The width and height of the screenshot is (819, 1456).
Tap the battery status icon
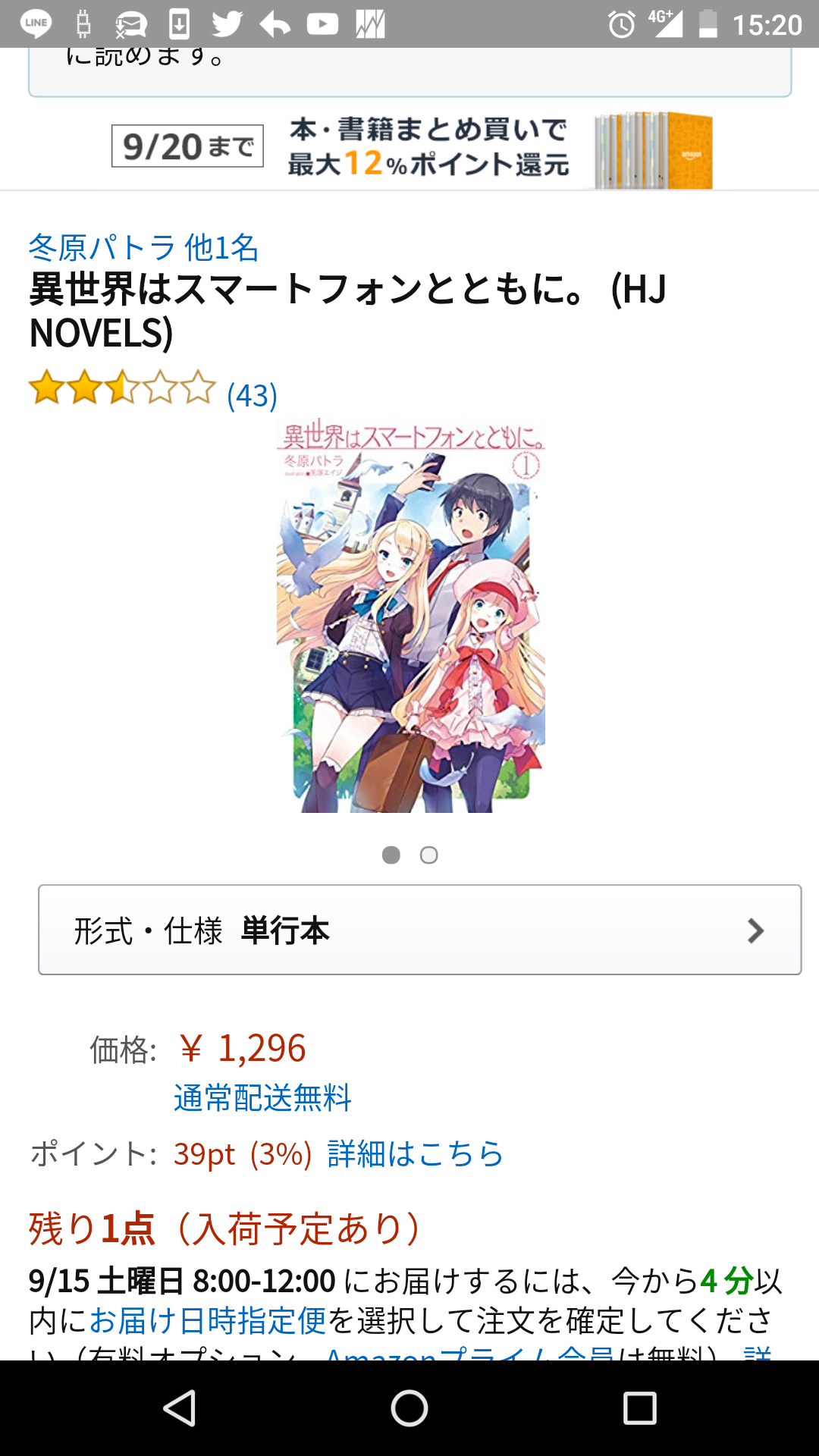point(708,24)
